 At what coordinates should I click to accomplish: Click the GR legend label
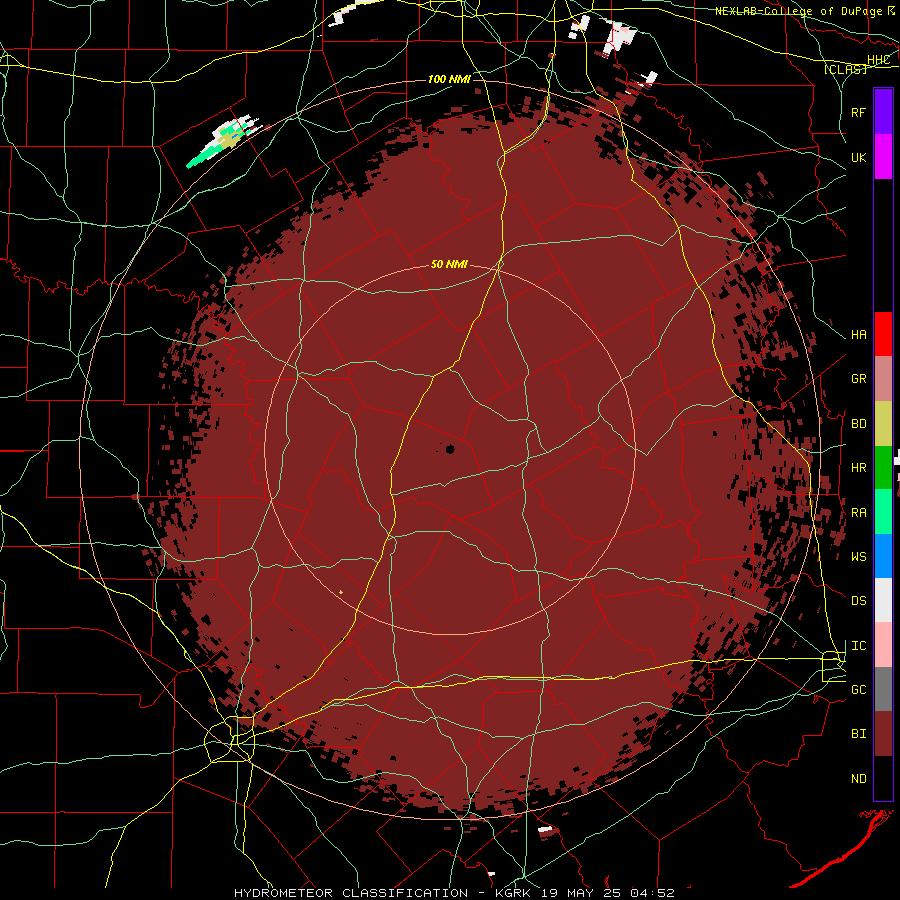coord(859,379)
